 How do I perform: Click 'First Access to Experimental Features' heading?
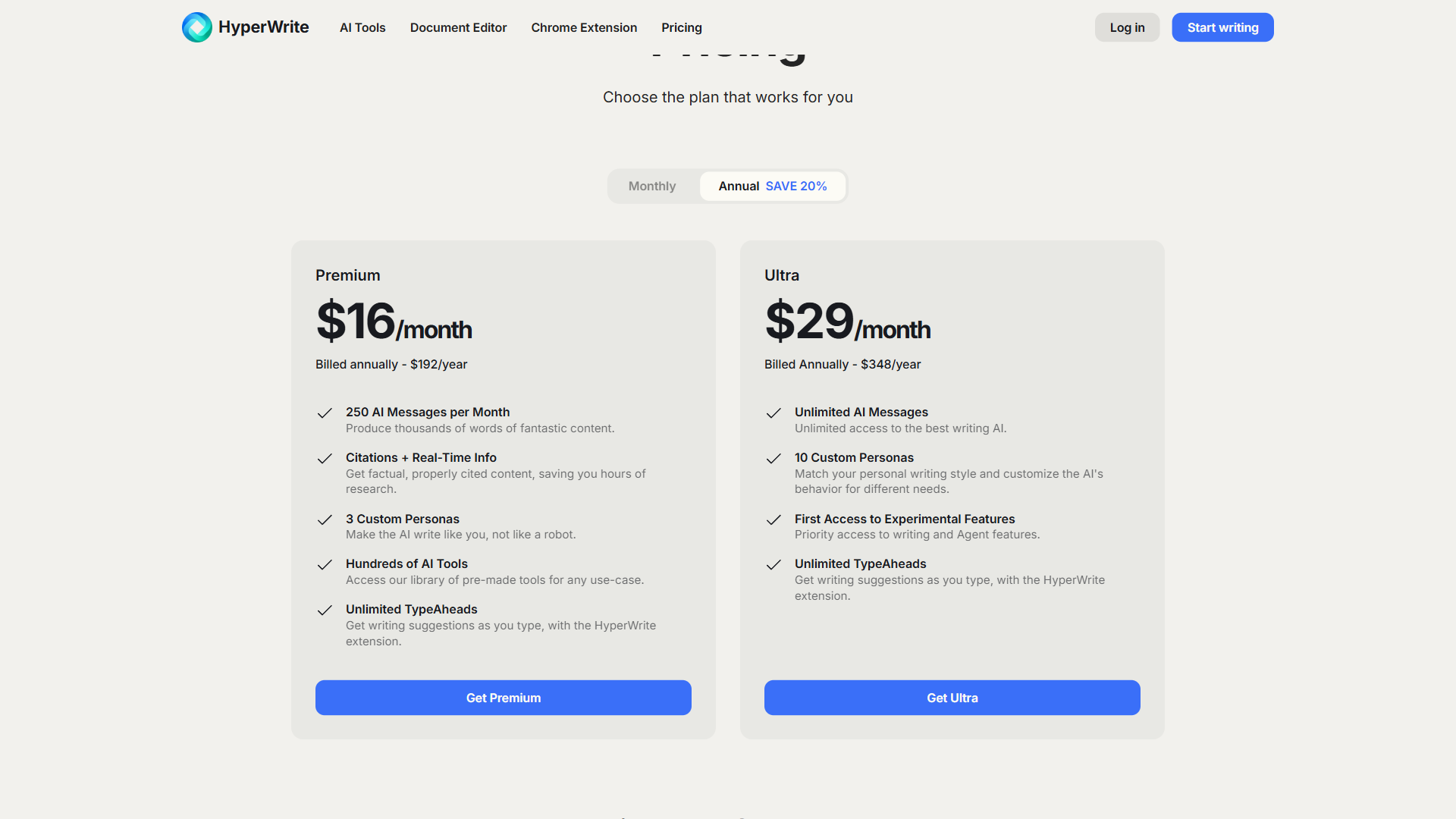(x=905, y=519)
